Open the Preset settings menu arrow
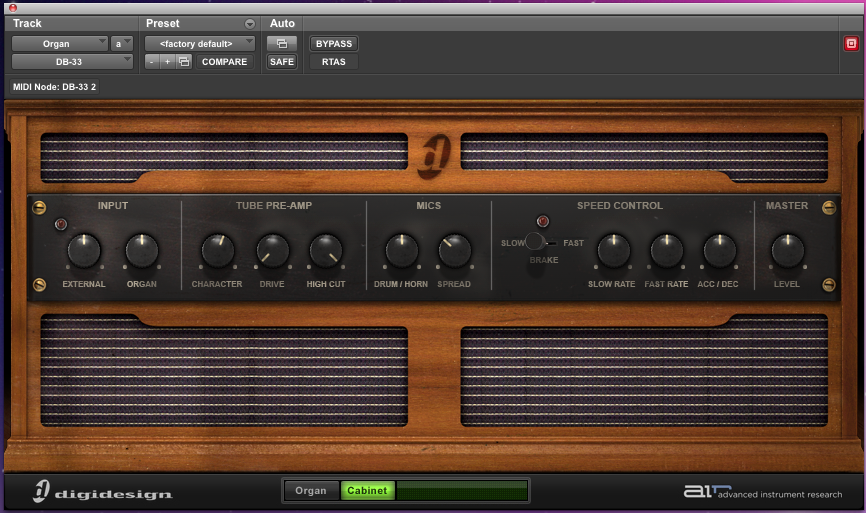 [250, 24]
